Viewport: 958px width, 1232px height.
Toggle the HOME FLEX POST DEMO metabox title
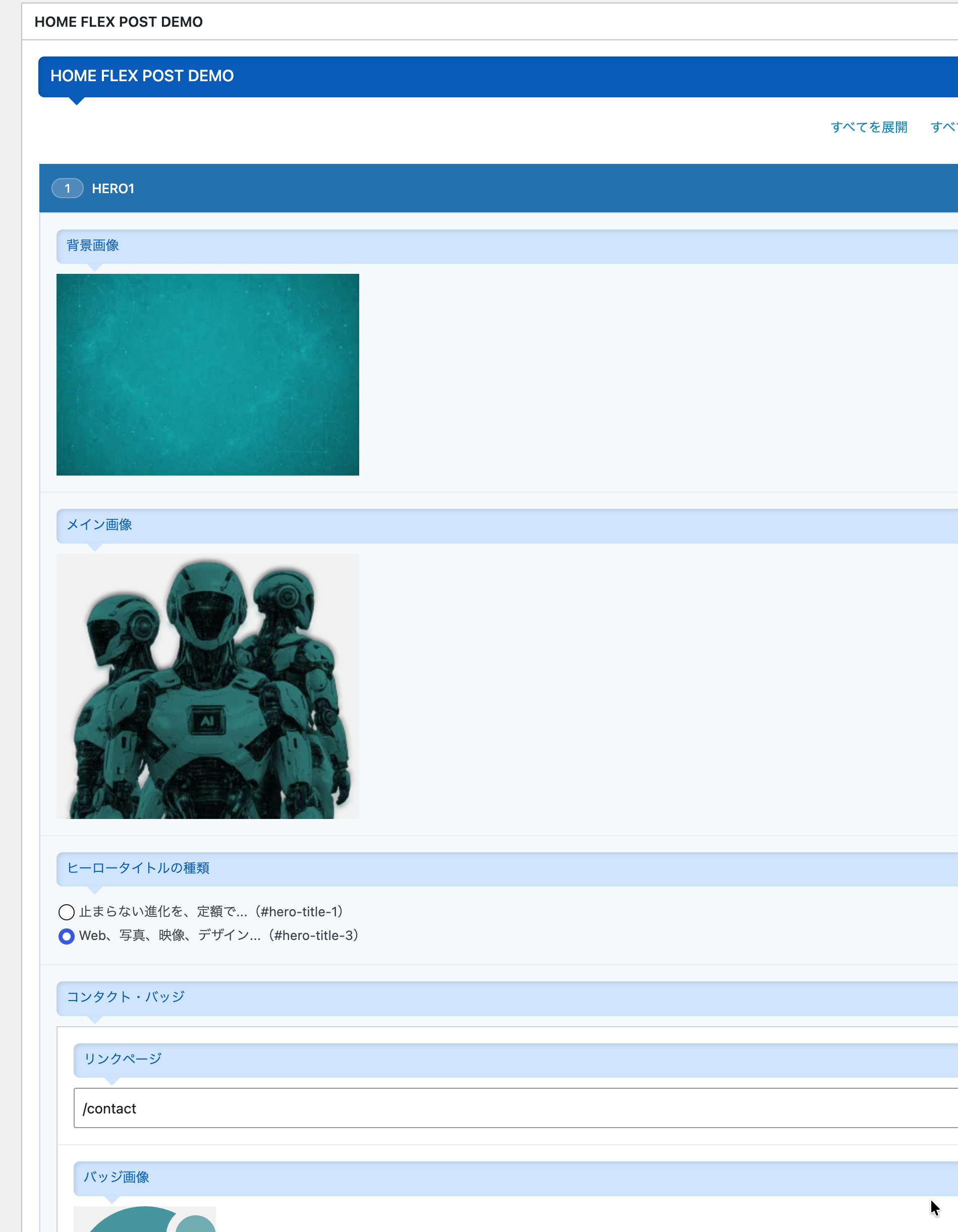119,22
